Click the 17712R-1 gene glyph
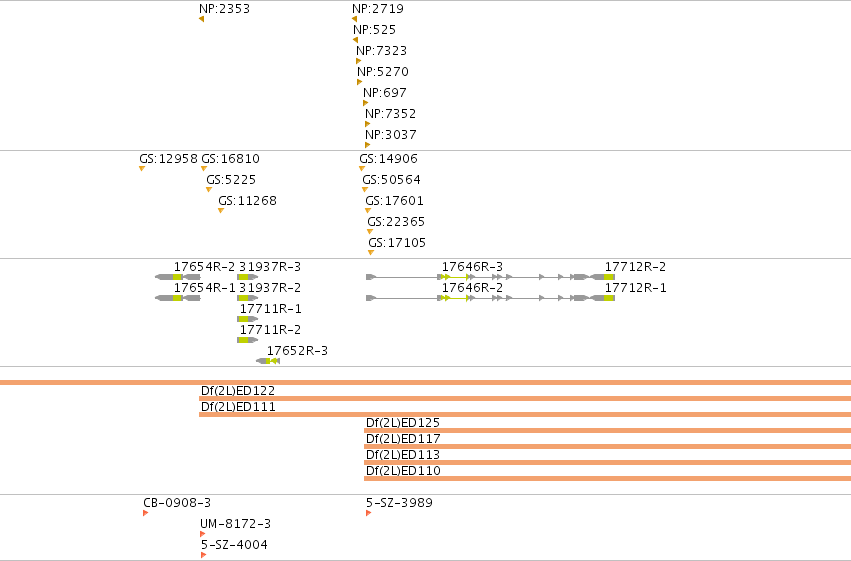The image size is (851, 561). tap(602, 298)
